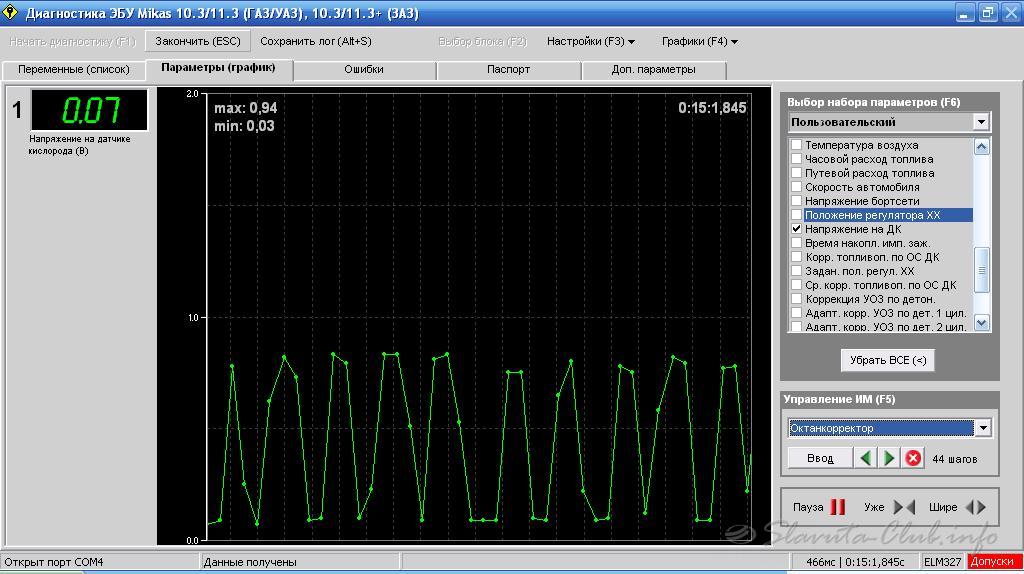Click the 'Ввод' button
This screenshot has height=574, width=1024.
click(x=820, y=458)
